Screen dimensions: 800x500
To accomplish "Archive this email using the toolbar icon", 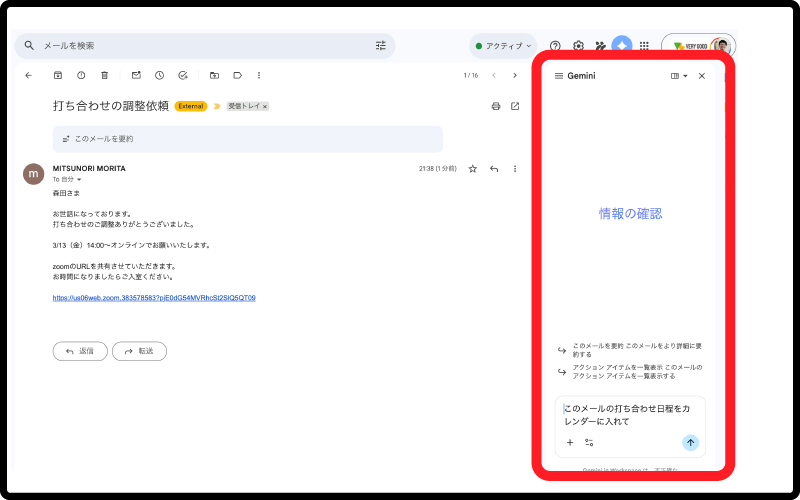I will pos(58,75).
